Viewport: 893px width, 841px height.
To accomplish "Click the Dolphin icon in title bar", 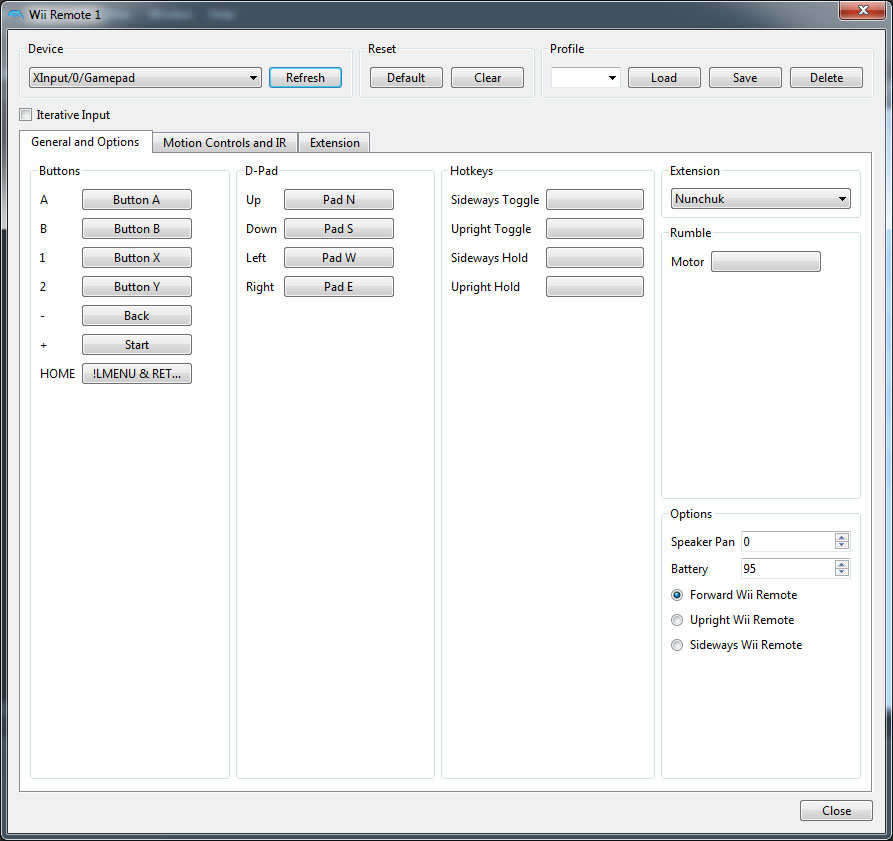I will [16, 14].
